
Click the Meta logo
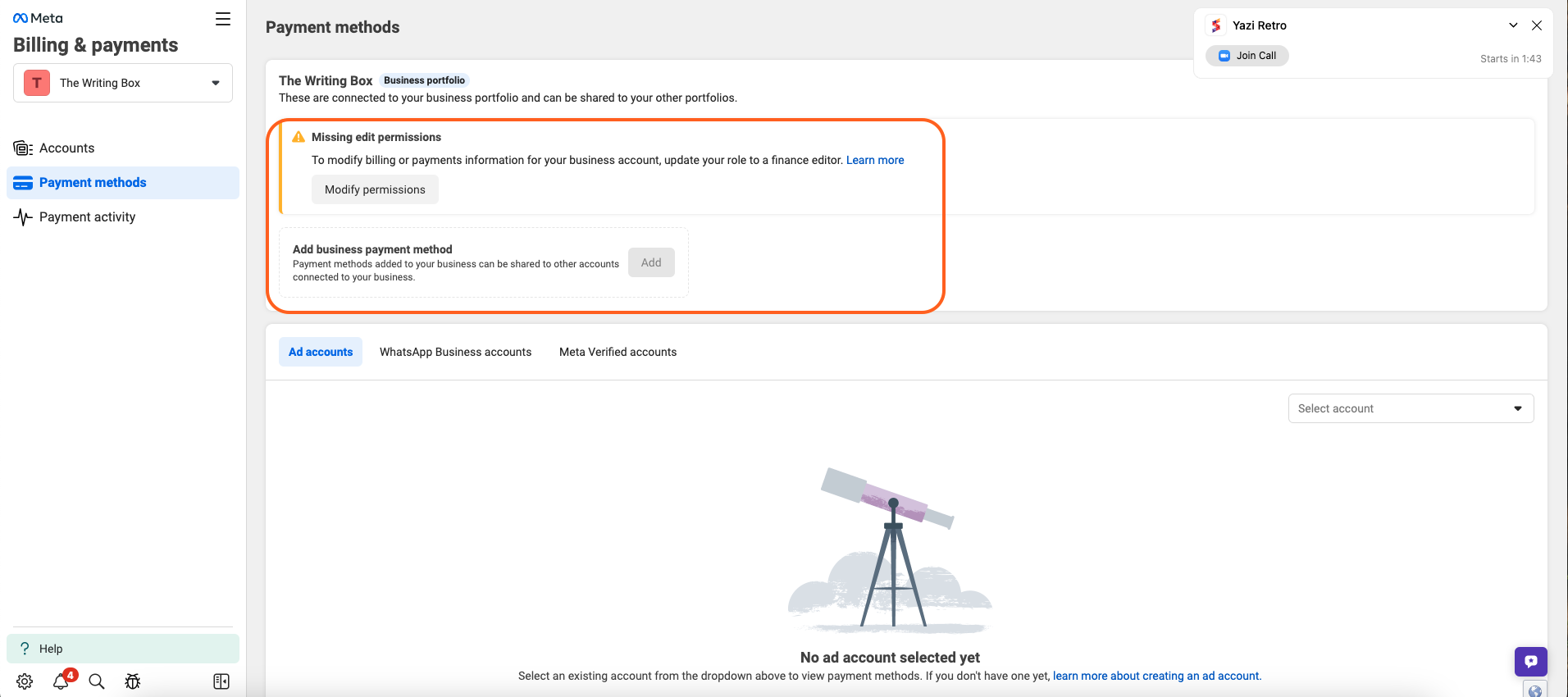pos(38,18)
